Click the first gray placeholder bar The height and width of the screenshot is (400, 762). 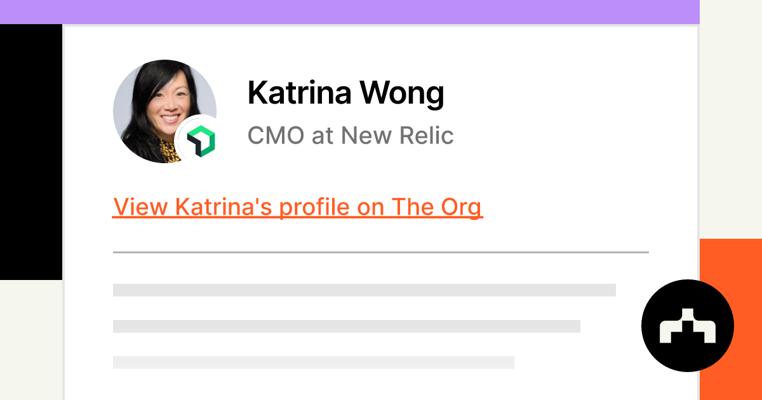[364, 290]
